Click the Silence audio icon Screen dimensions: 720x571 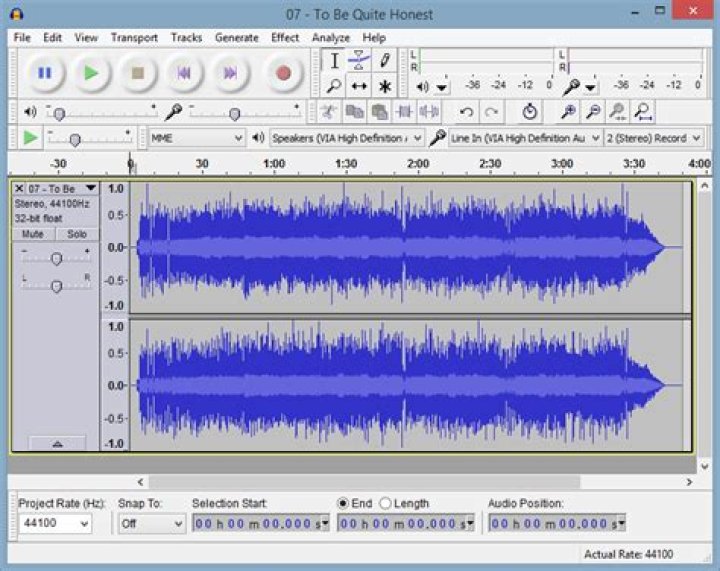429,112
